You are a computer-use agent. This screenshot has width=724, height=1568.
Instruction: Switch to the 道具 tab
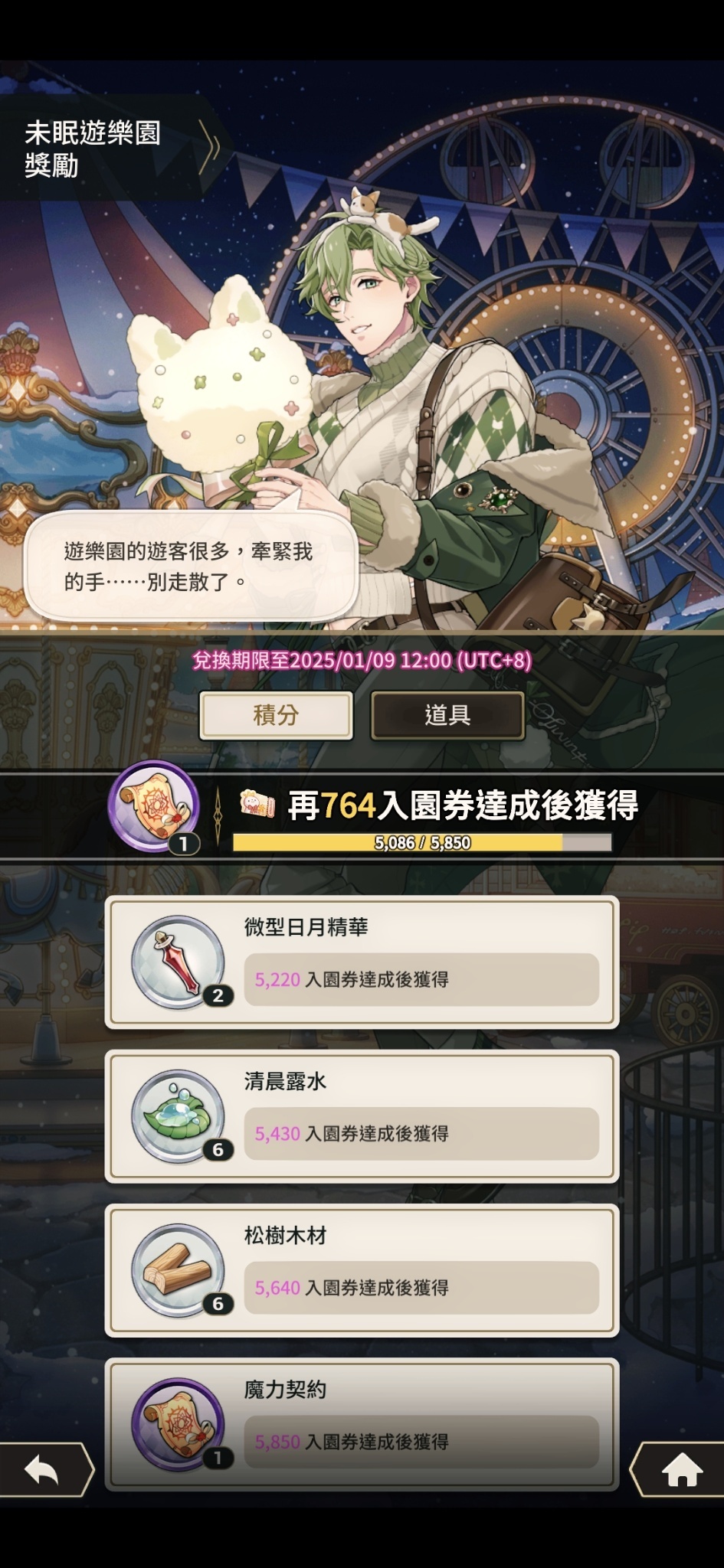point(447,715)
